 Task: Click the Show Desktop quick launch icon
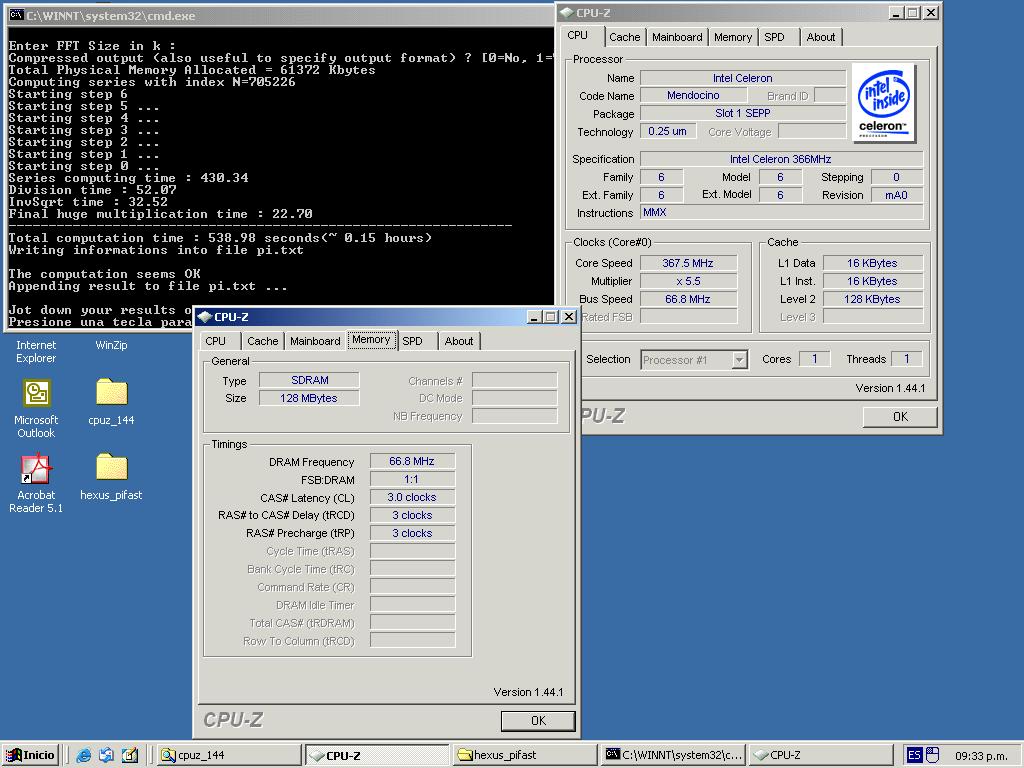click(x=130, y=755)
